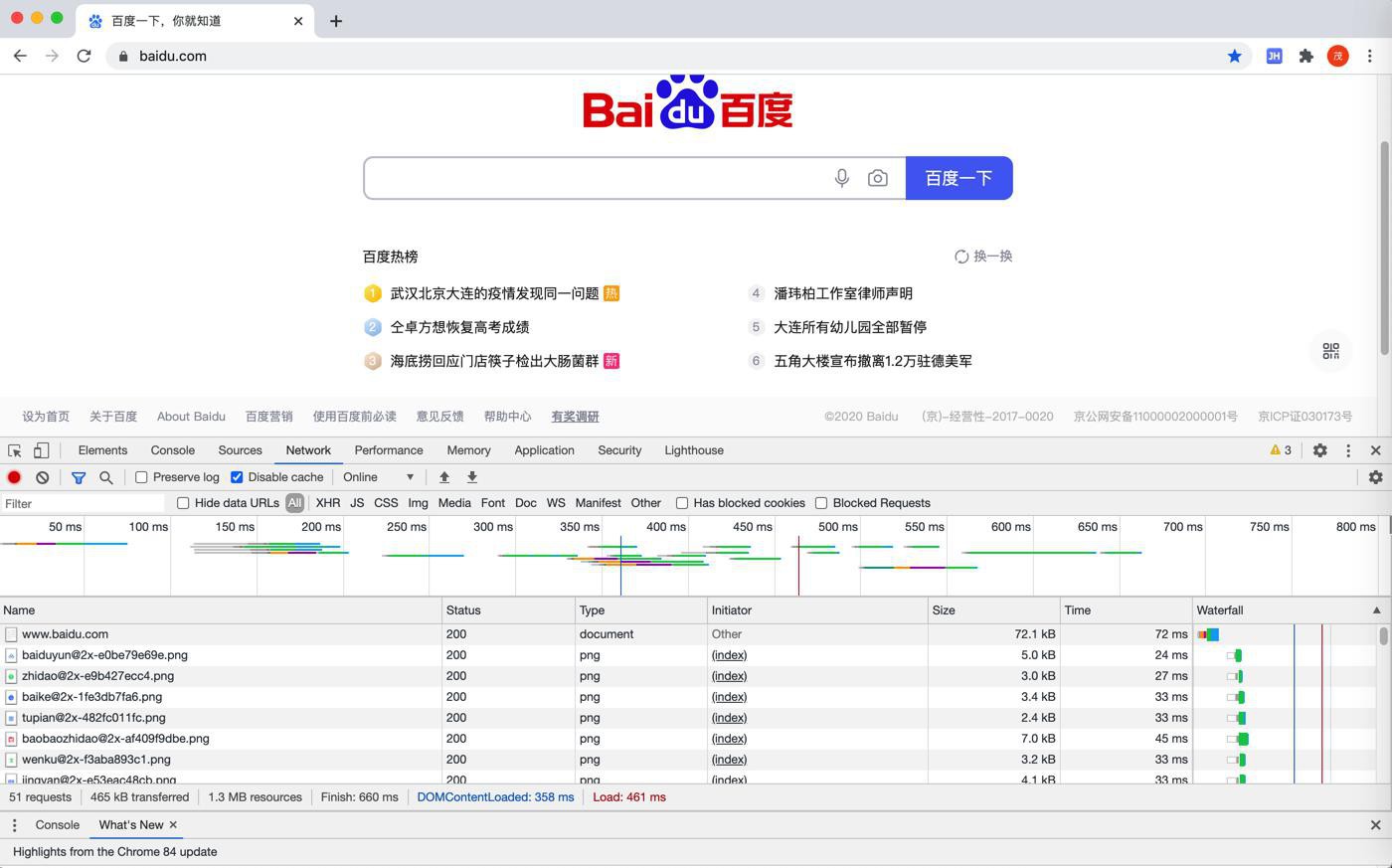Select the All filter toggle

coord(294,503)
